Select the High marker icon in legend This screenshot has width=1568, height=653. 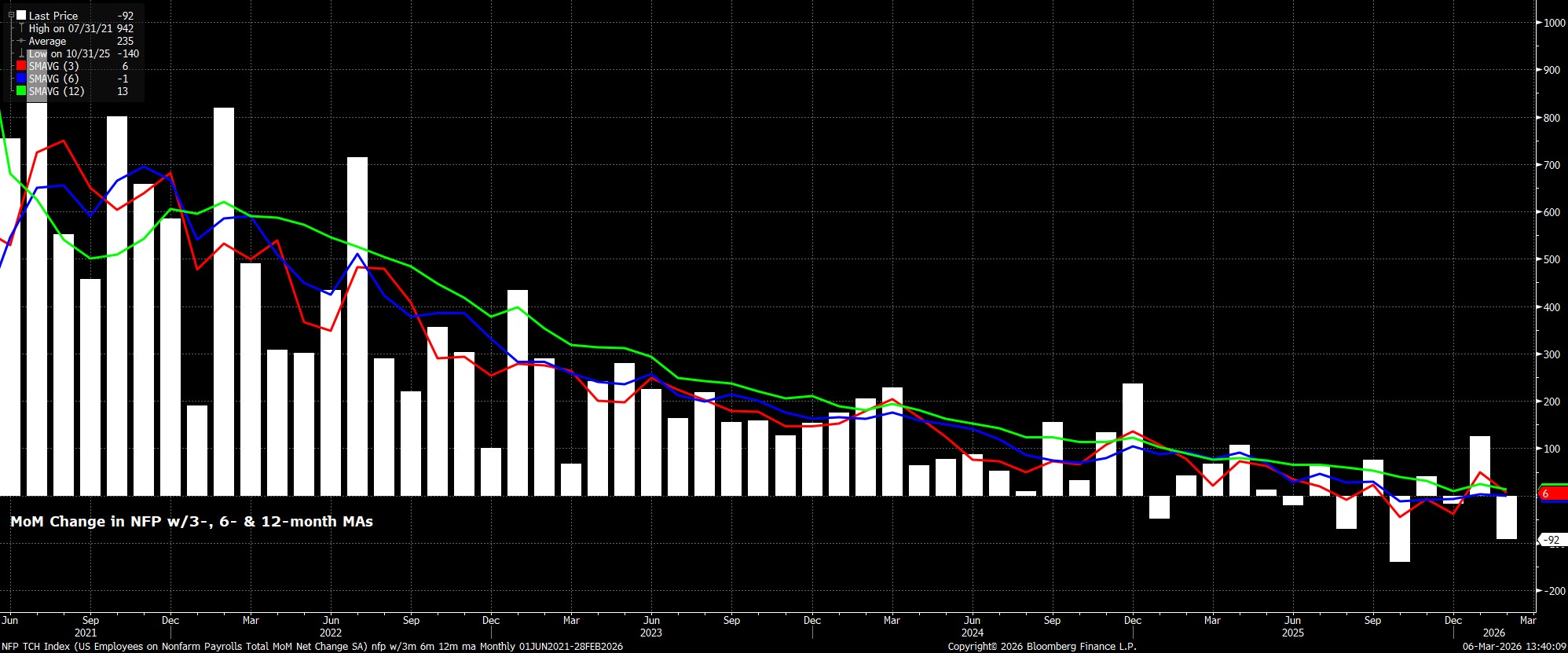pos(21,28)
